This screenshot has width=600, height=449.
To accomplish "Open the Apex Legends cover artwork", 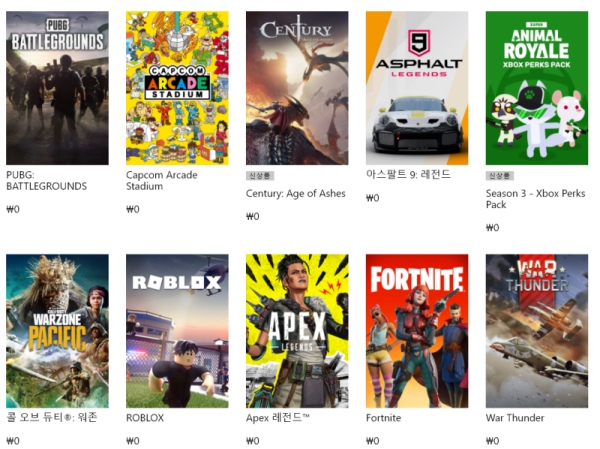I will coord(297,331).
